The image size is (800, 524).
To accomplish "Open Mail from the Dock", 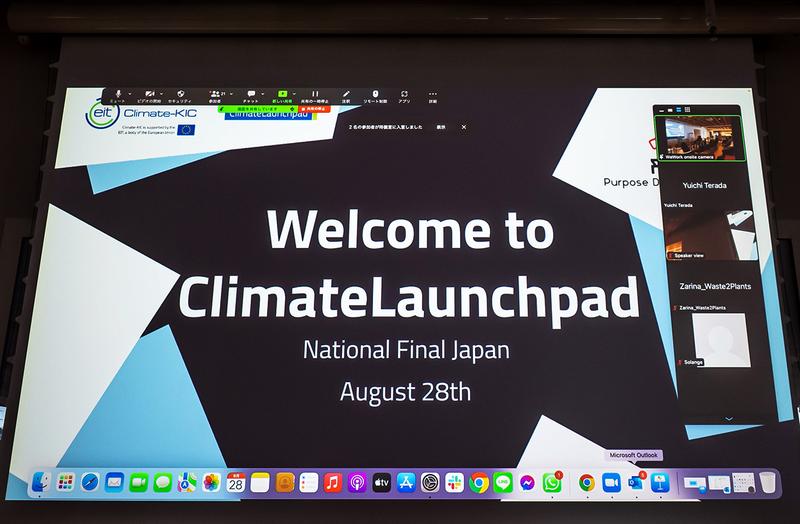I will click(114, 482).
